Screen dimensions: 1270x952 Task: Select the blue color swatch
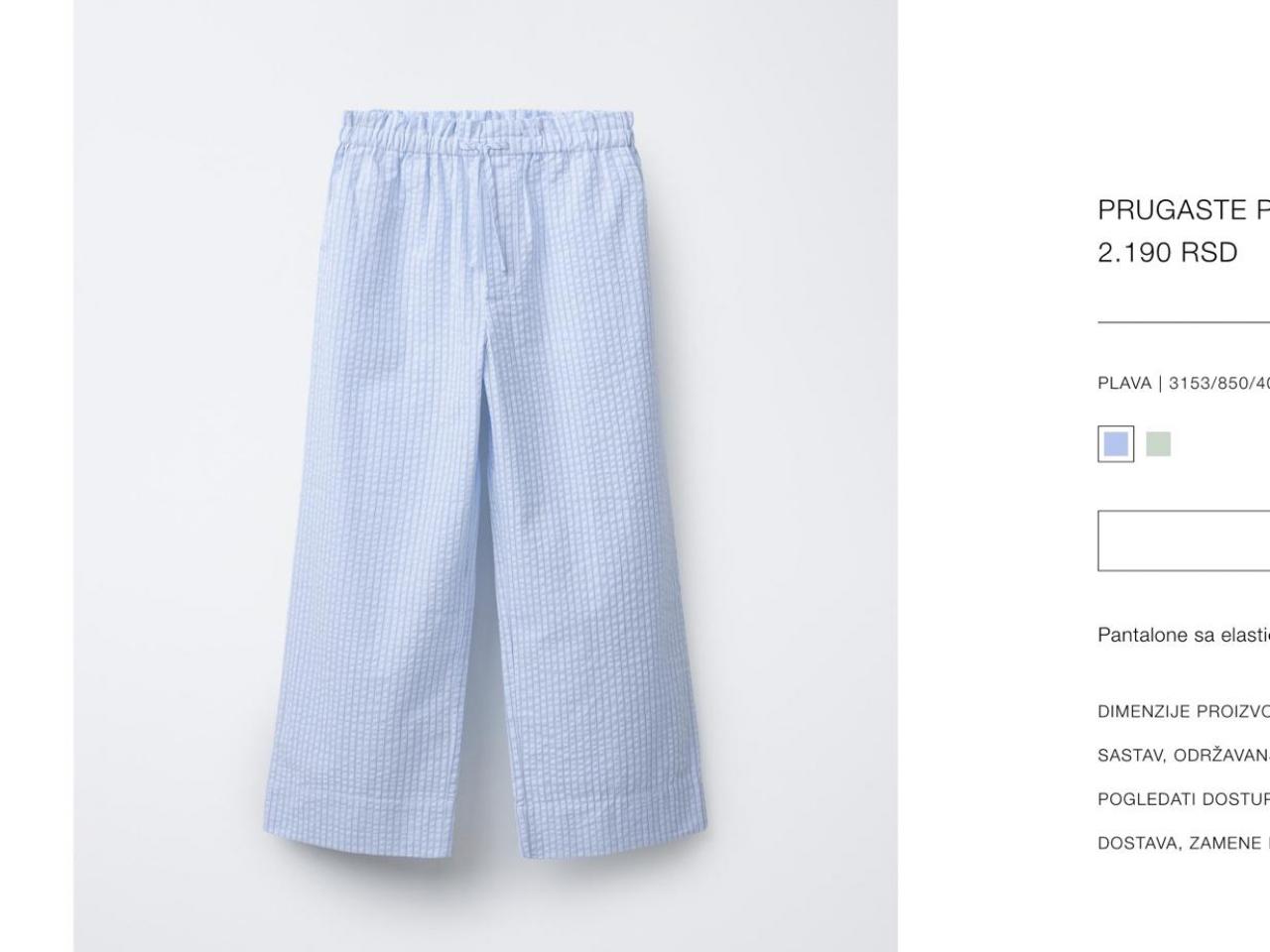[1115, 443]
